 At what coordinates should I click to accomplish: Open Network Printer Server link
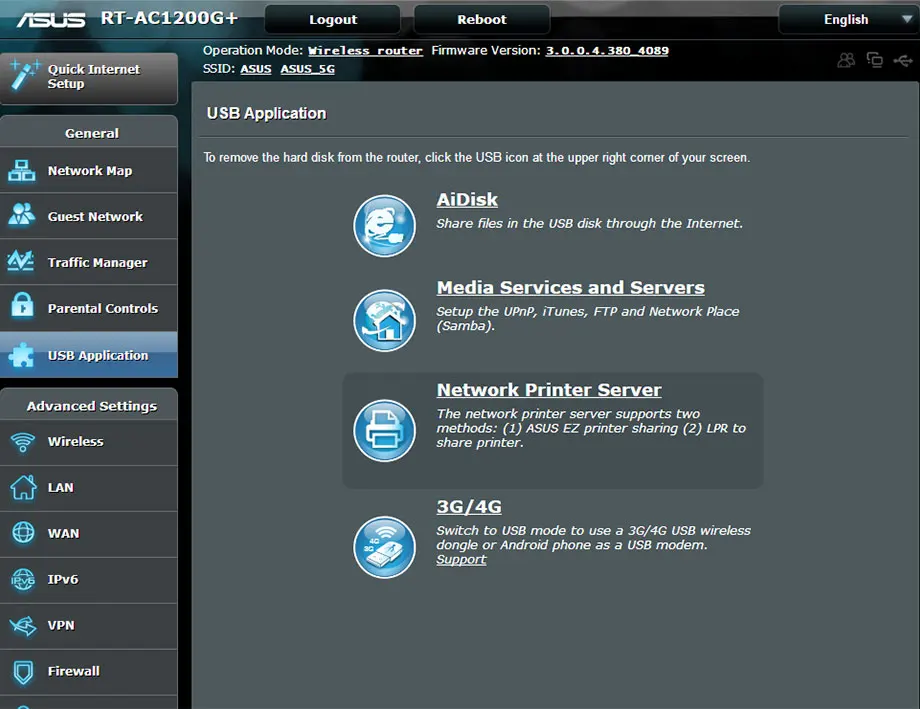coord(549,390)
